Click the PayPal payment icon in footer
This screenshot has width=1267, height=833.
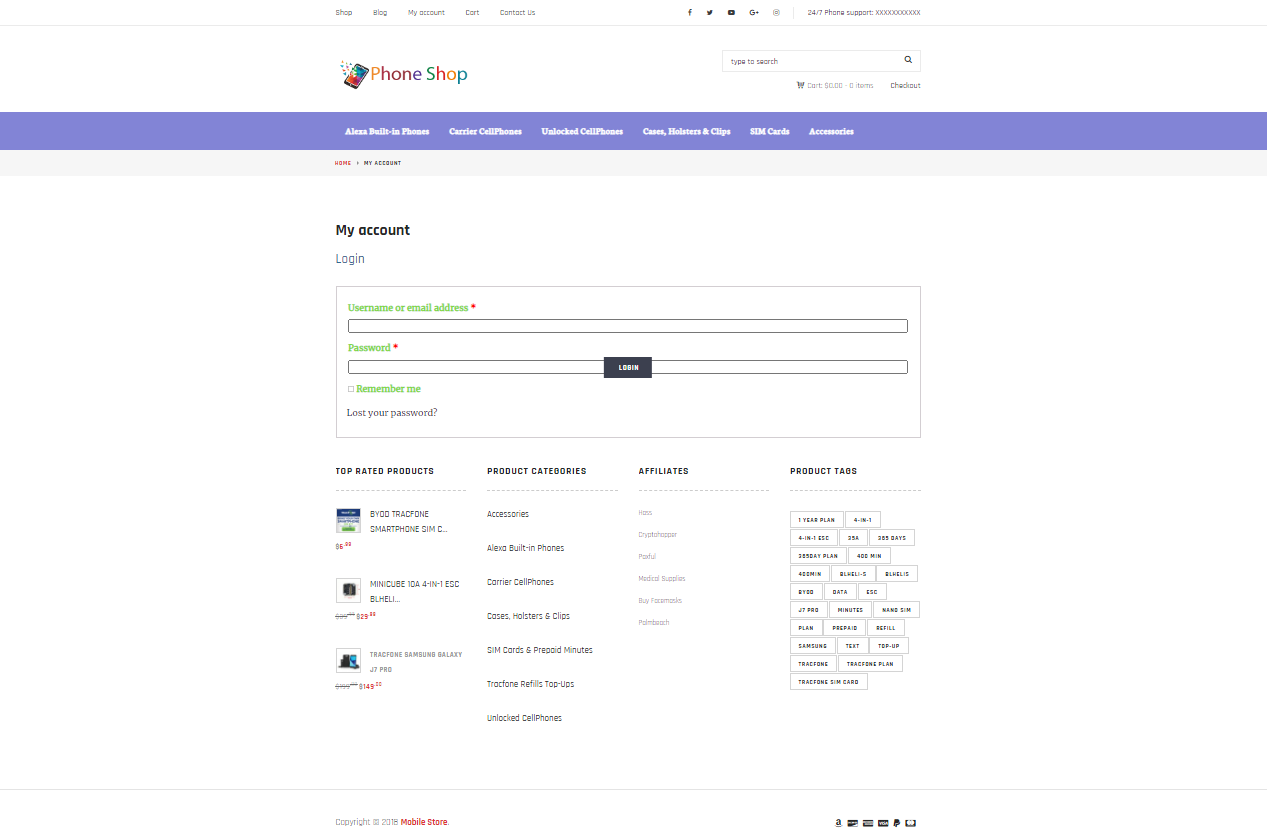897,823
